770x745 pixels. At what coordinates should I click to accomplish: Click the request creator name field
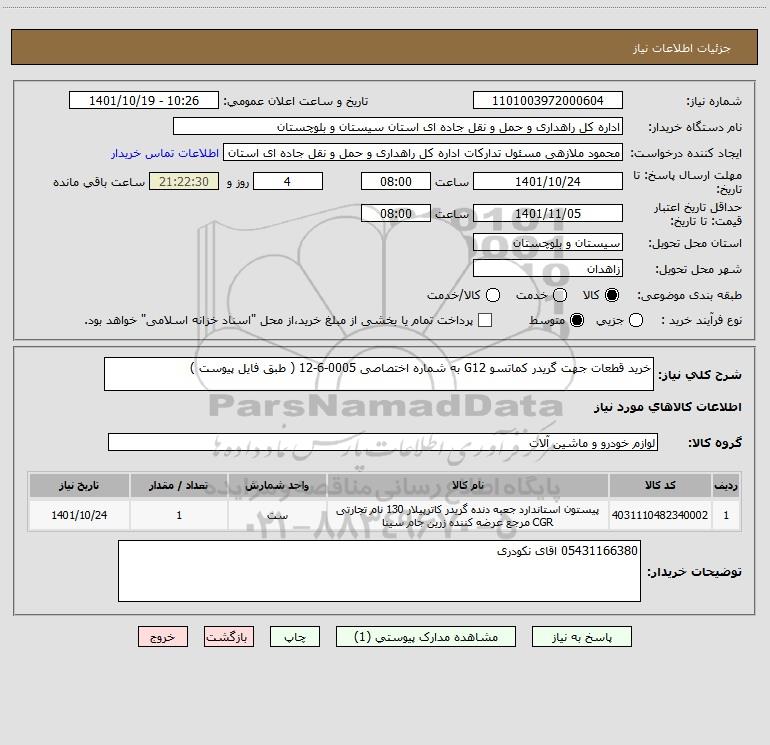tap(423, 153)
